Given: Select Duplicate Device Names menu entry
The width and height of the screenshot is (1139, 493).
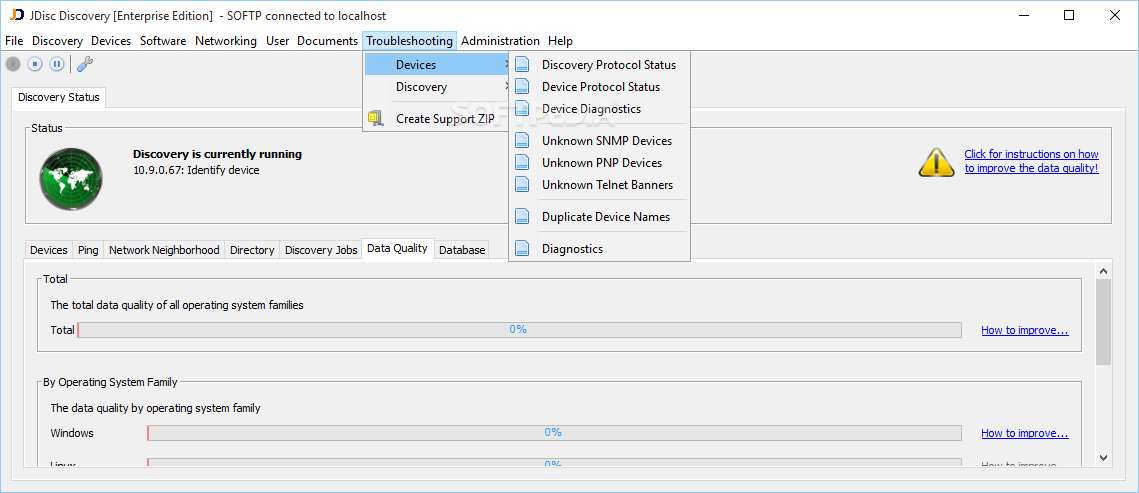Looking at the screenshot, I should click(605, 217).
